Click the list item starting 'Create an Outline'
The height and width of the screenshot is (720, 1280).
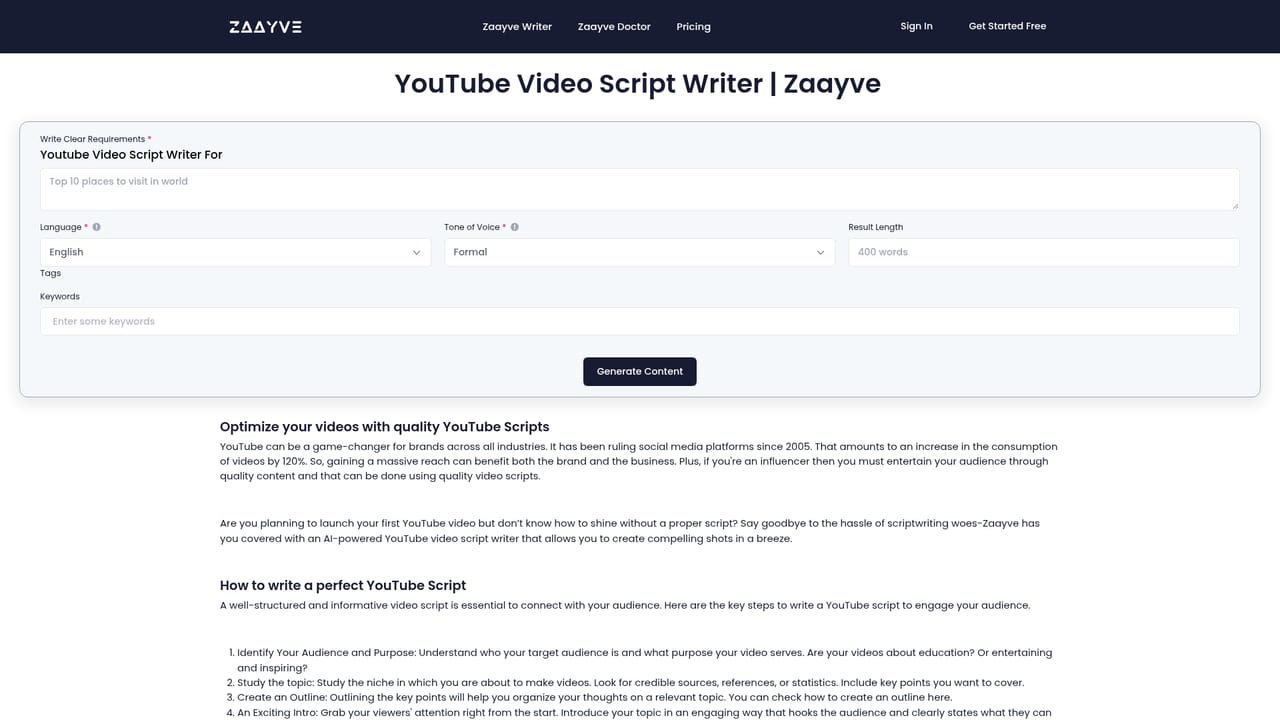click(x=594, y=698)
